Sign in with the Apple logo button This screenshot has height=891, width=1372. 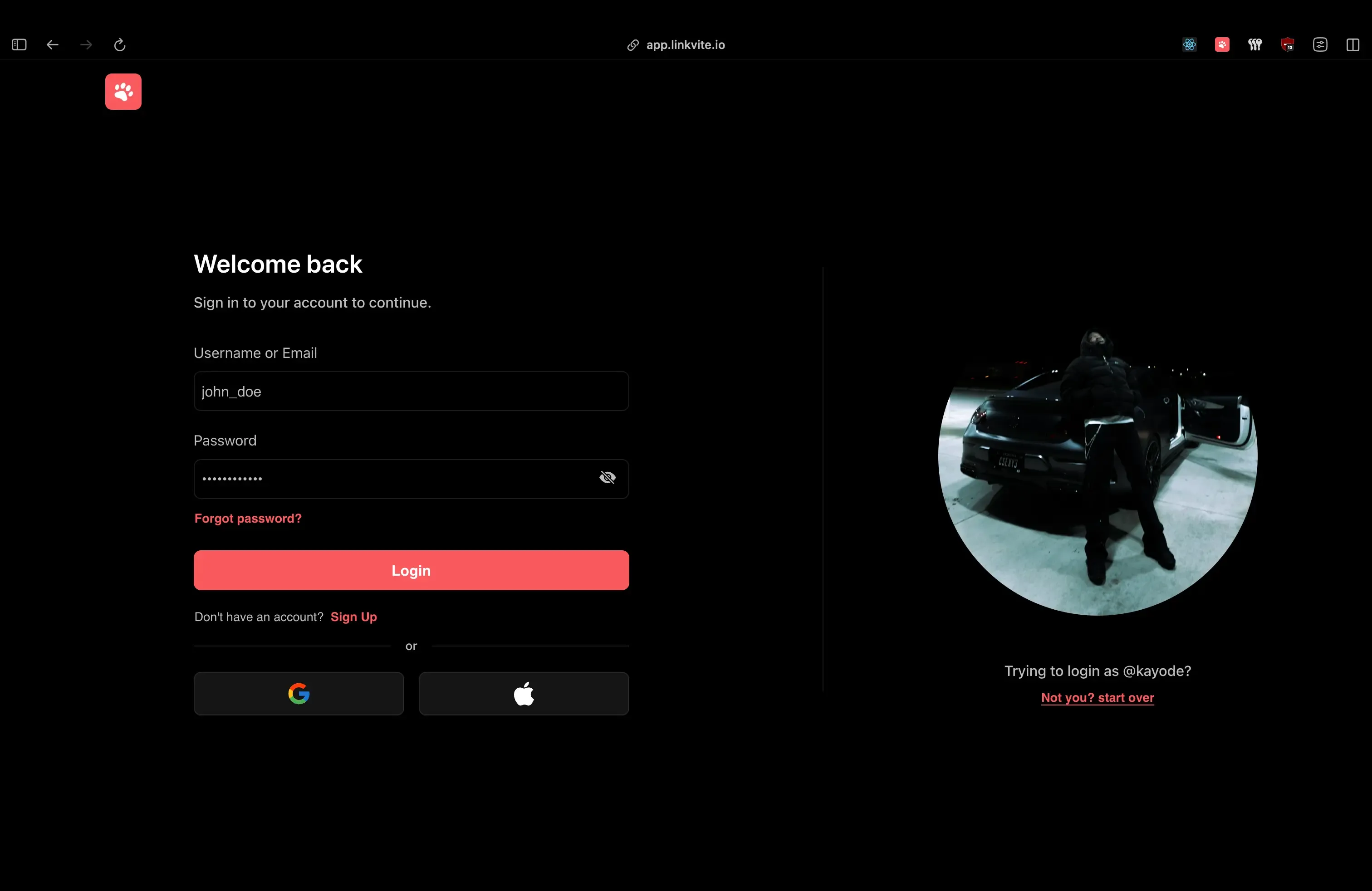point(523,693)
